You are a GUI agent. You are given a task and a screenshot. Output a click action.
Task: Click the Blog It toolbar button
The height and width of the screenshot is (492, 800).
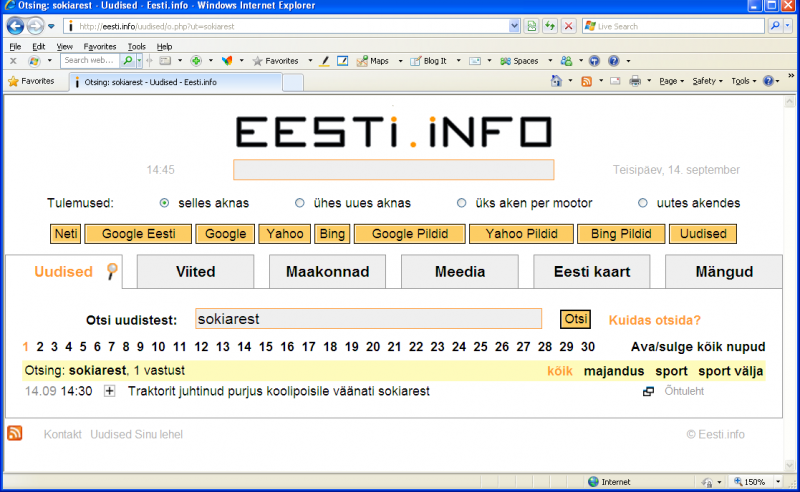click(429, 61)
